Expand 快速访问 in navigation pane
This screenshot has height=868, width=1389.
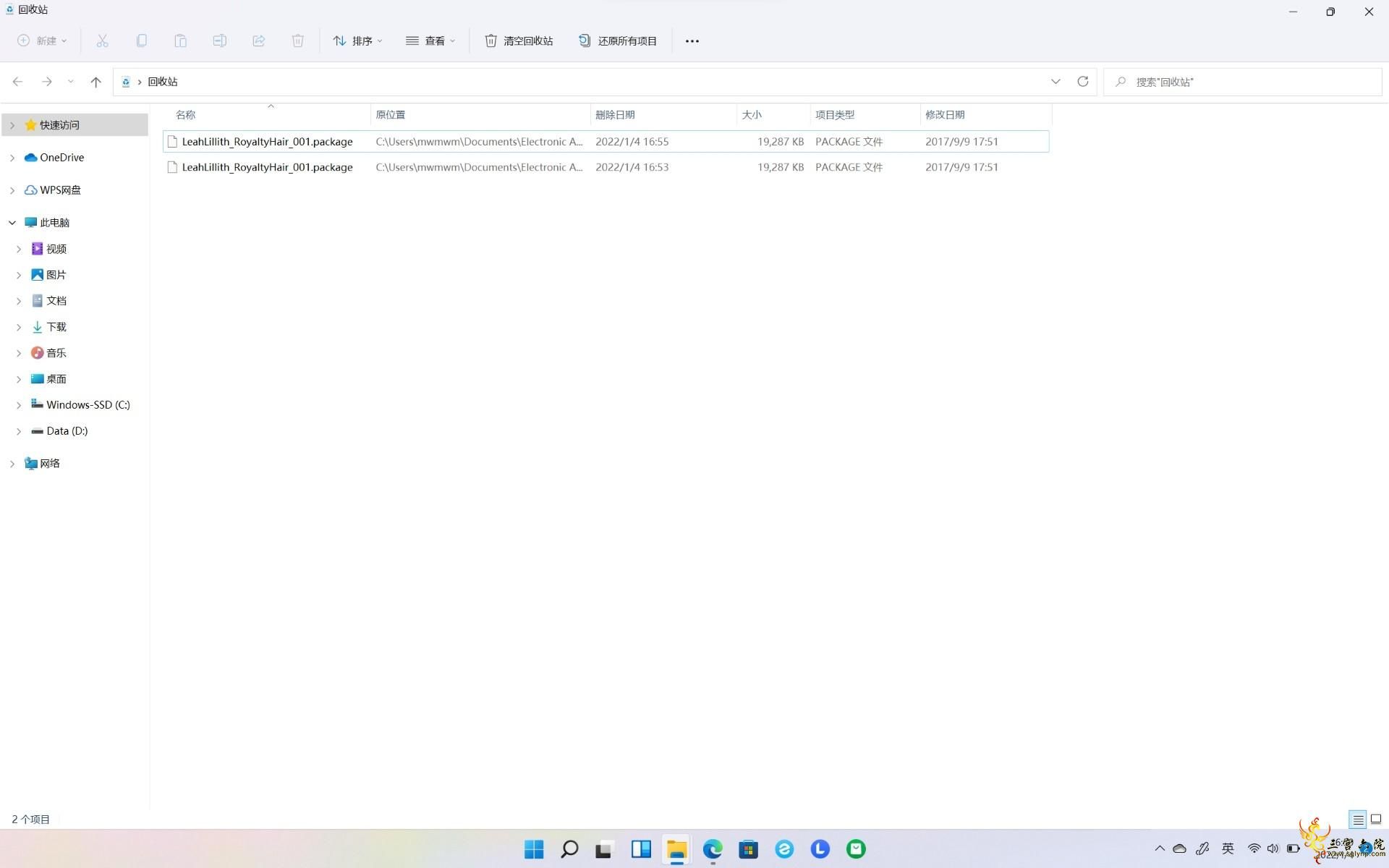tap(12, 125)
